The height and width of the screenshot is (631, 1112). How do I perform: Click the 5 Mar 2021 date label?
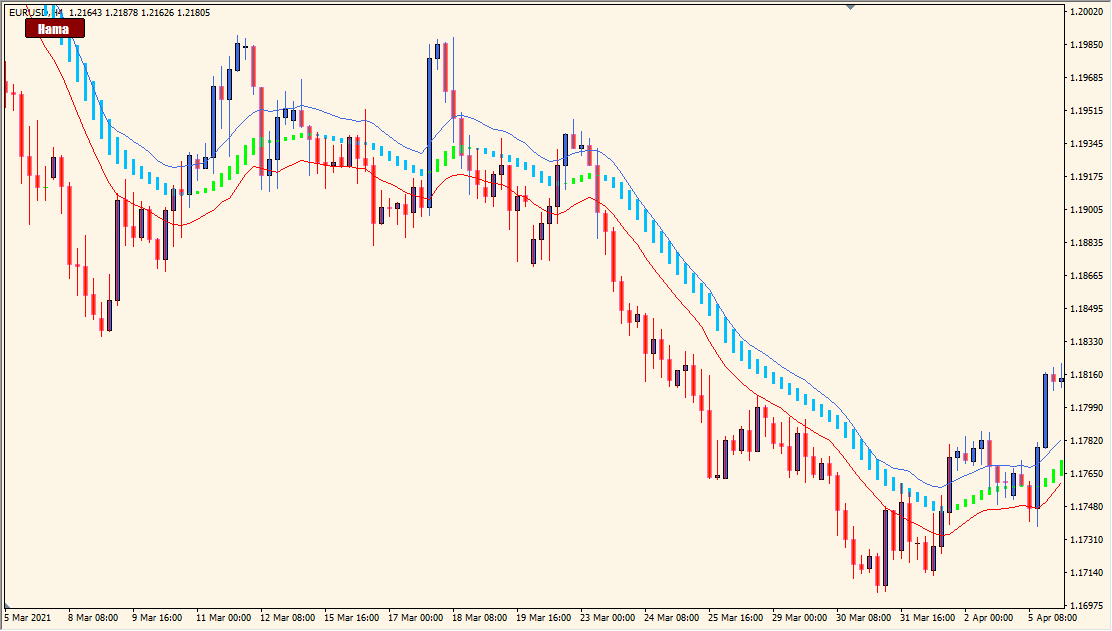28,618
